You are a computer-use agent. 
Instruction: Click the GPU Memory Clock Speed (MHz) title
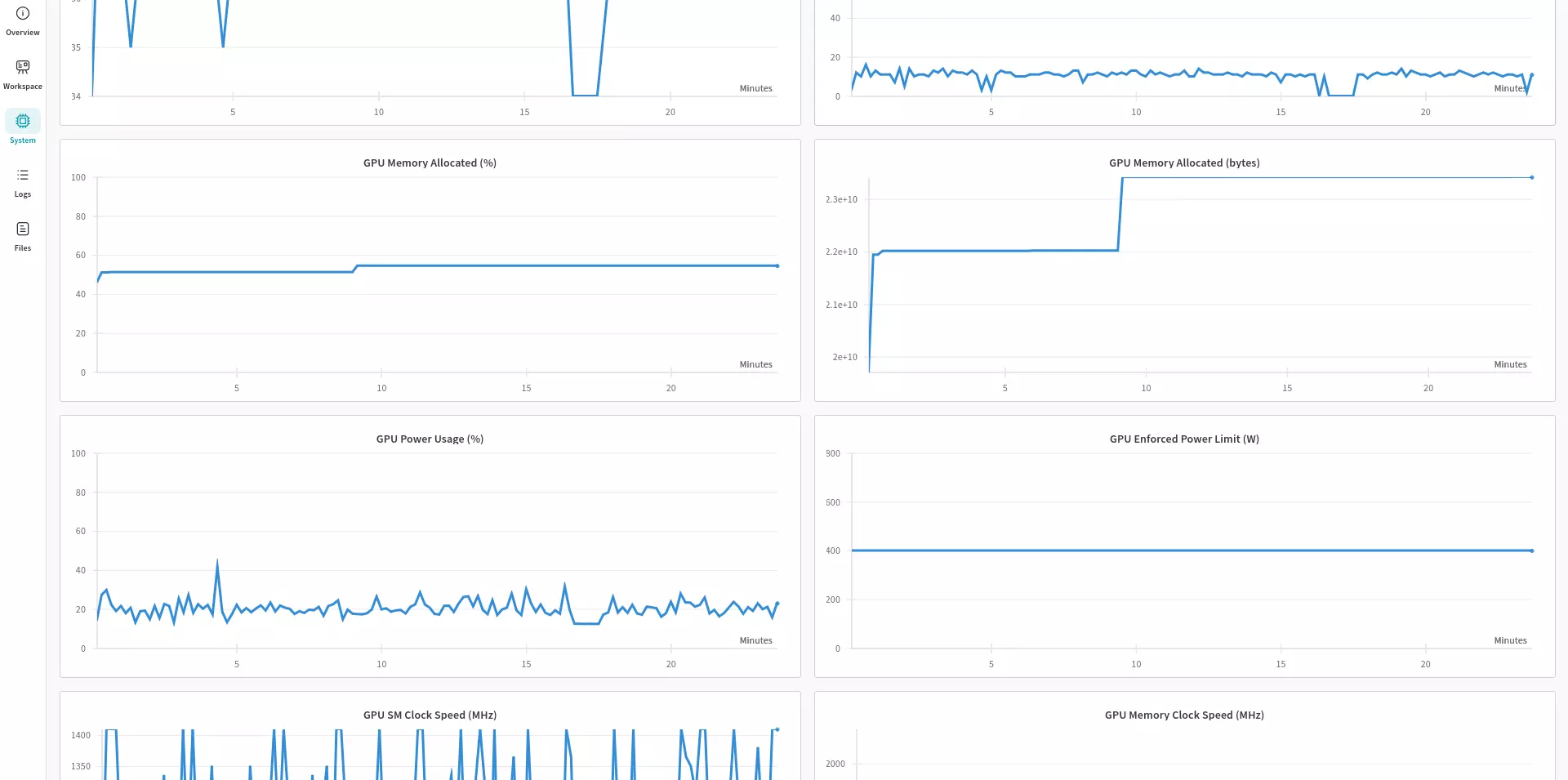tap(1183, 715)
